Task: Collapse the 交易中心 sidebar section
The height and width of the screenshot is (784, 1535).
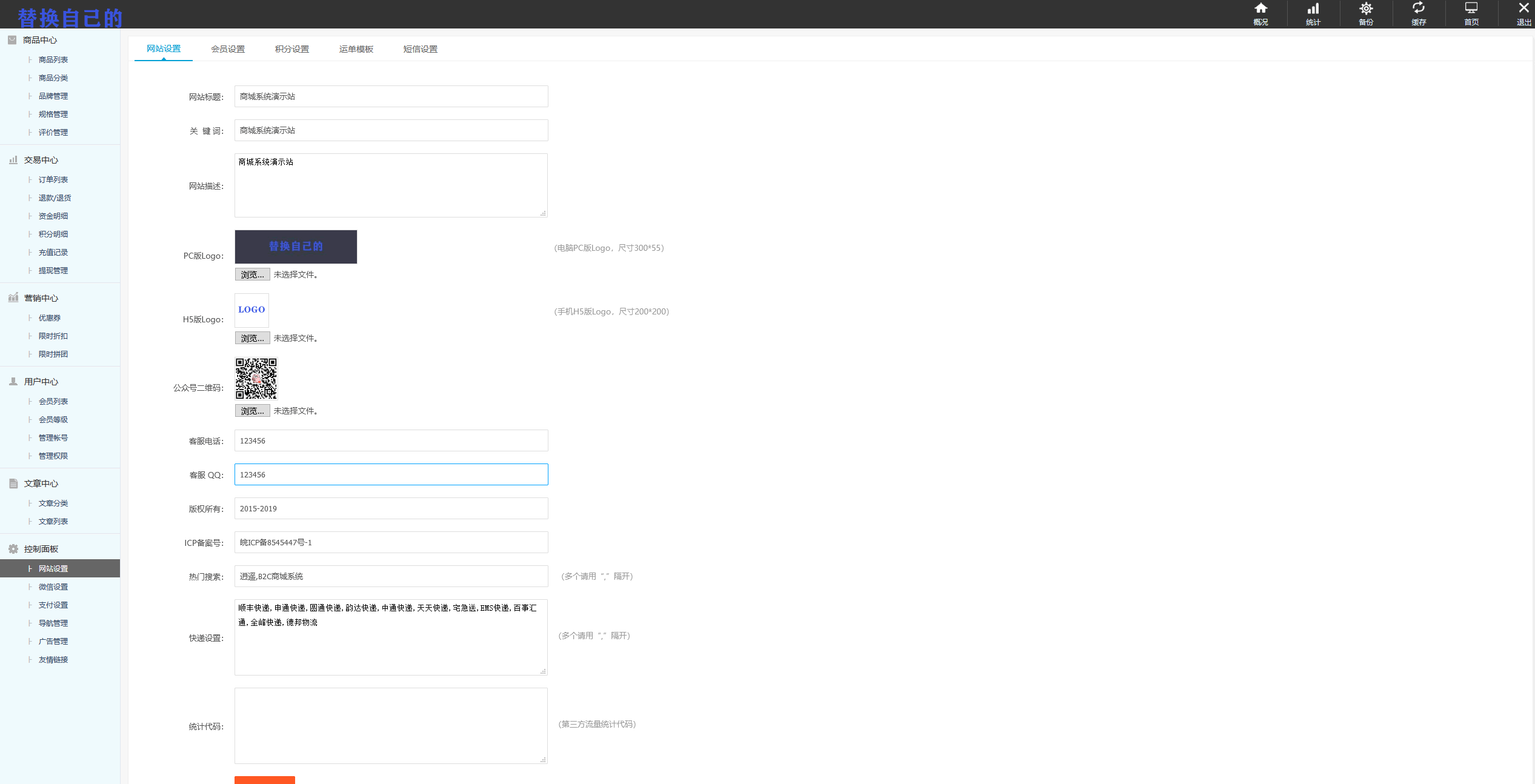Action: pos(41,160)
